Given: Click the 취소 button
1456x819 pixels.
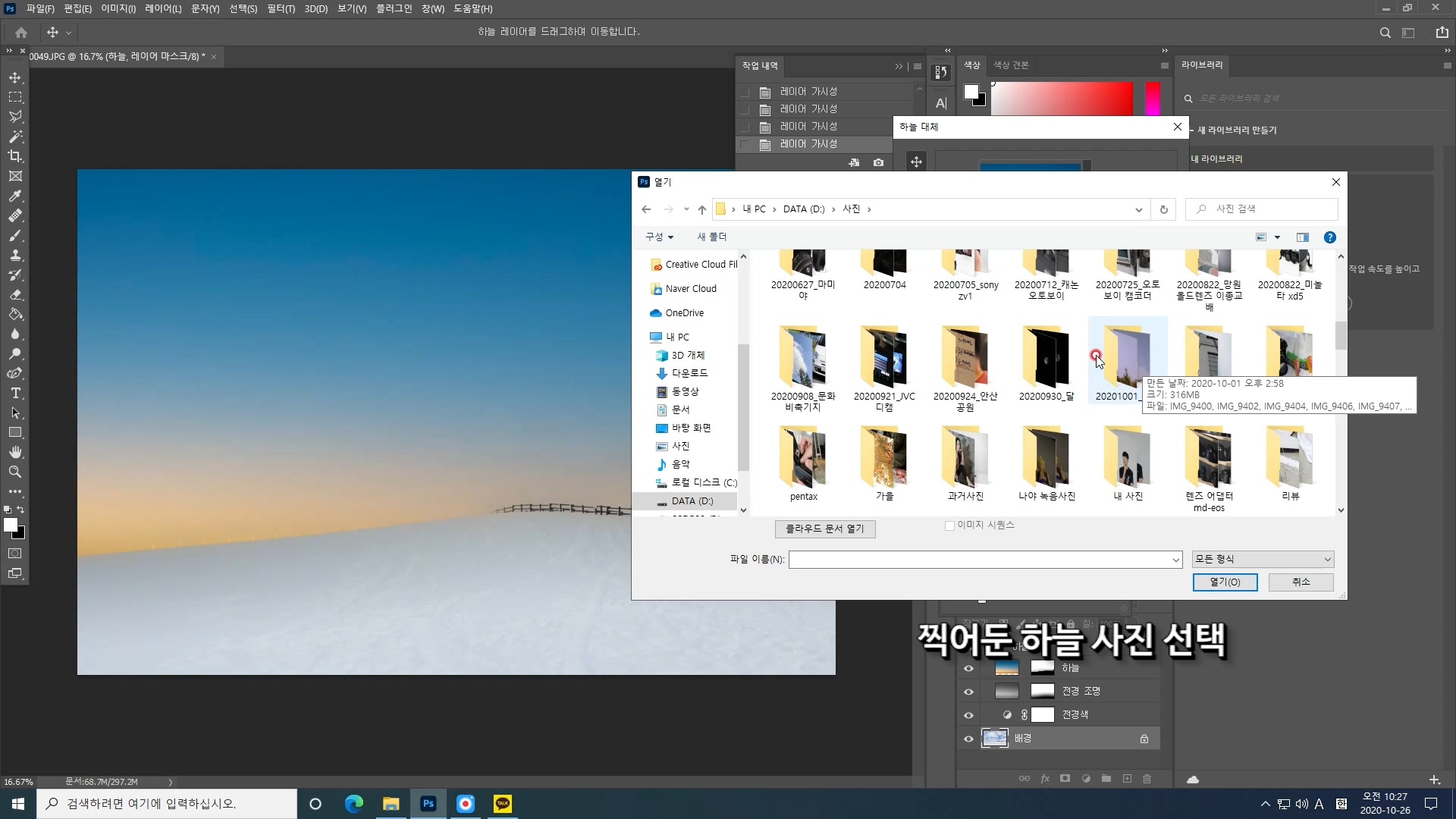Looking at the screenshot, I should point(1301,582).
